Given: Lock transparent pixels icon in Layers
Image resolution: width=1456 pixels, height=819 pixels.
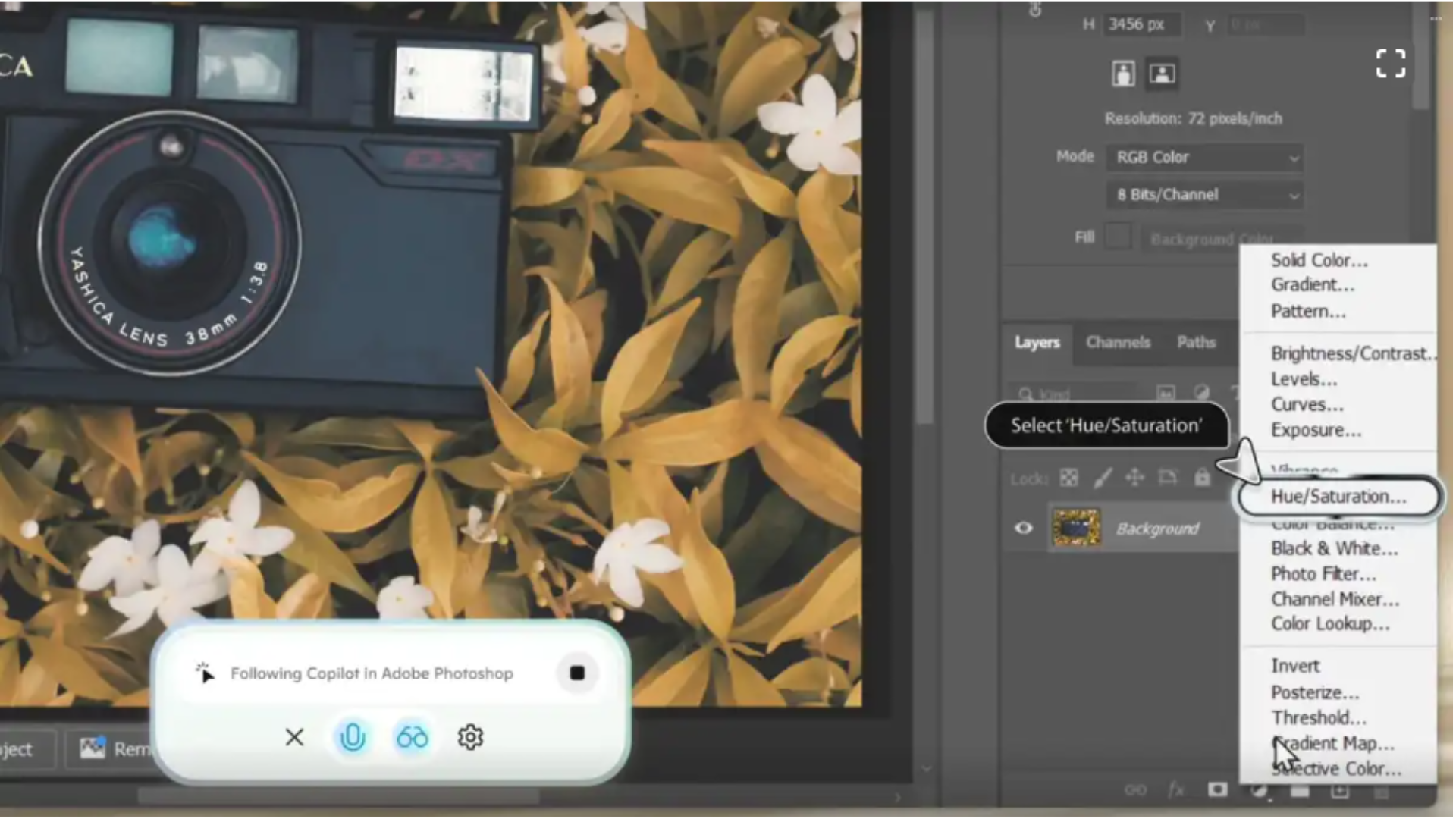Looking at the screenshot, I should (1068, 478).
